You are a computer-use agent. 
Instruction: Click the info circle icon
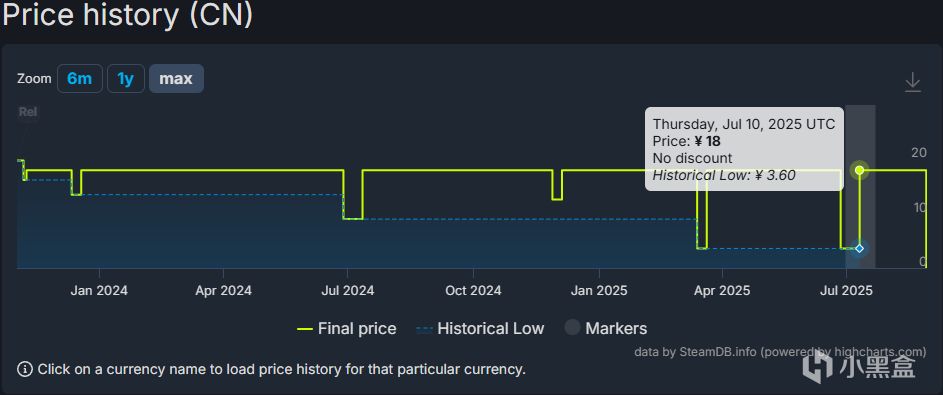coord(25,369)
